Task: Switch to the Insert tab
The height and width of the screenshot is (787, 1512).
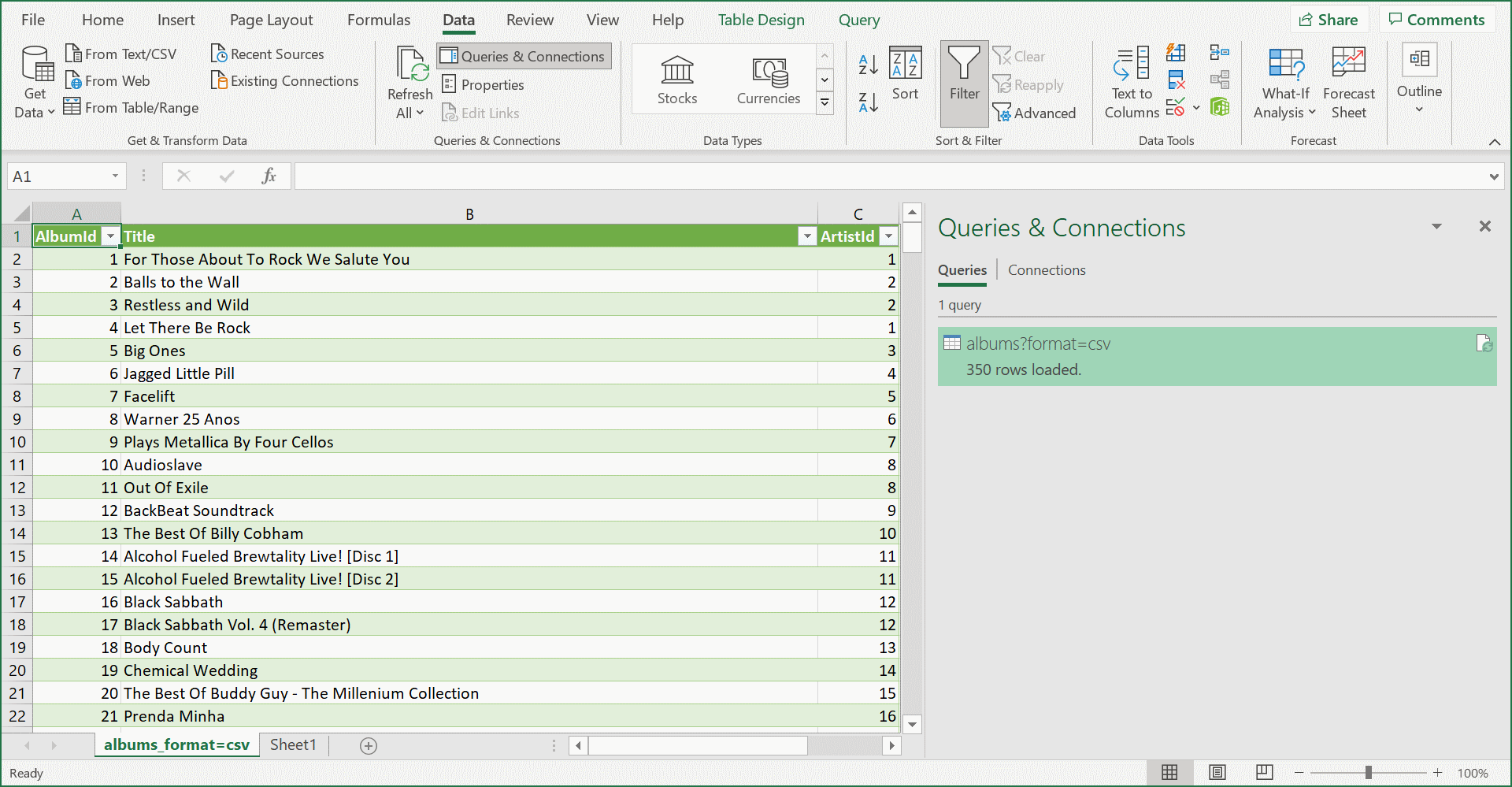Action: point(176,20)
